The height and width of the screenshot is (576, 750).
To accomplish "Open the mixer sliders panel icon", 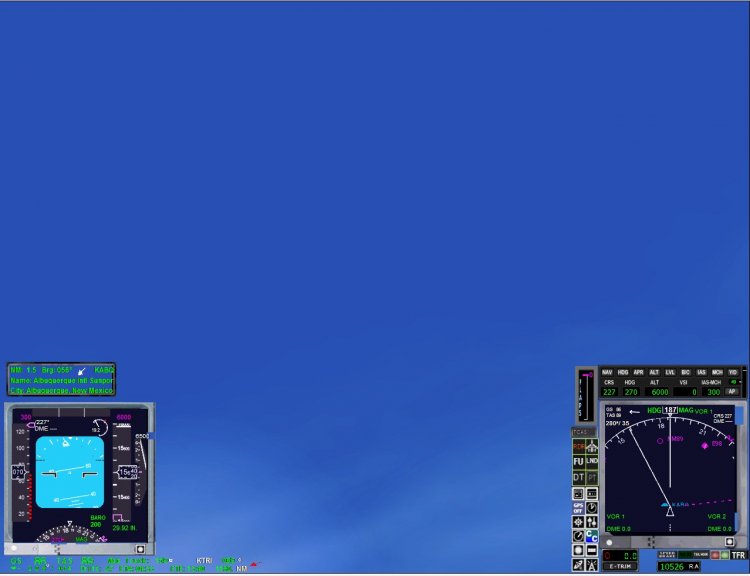I will coord(592,522).
